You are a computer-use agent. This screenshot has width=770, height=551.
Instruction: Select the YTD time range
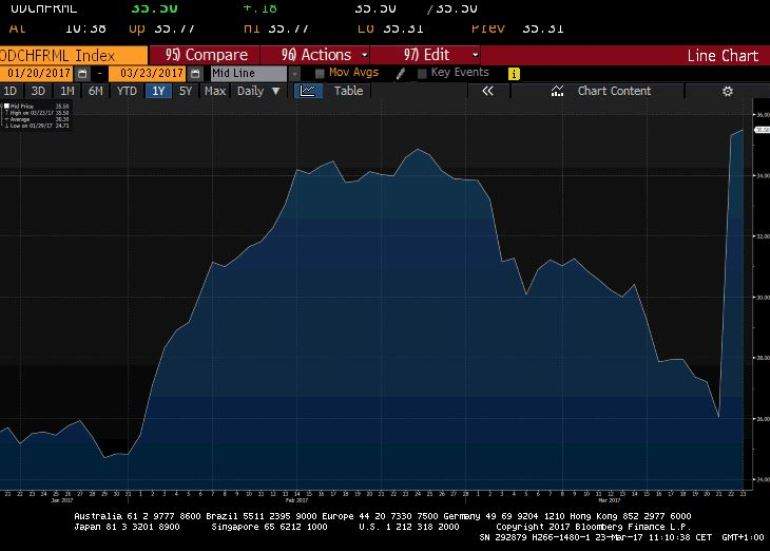[127, 91]
